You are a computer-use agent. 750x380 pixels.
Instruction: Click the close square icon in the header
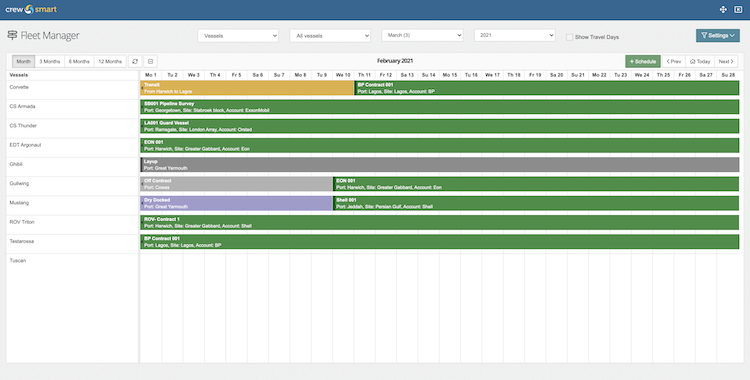pos(738,10)
